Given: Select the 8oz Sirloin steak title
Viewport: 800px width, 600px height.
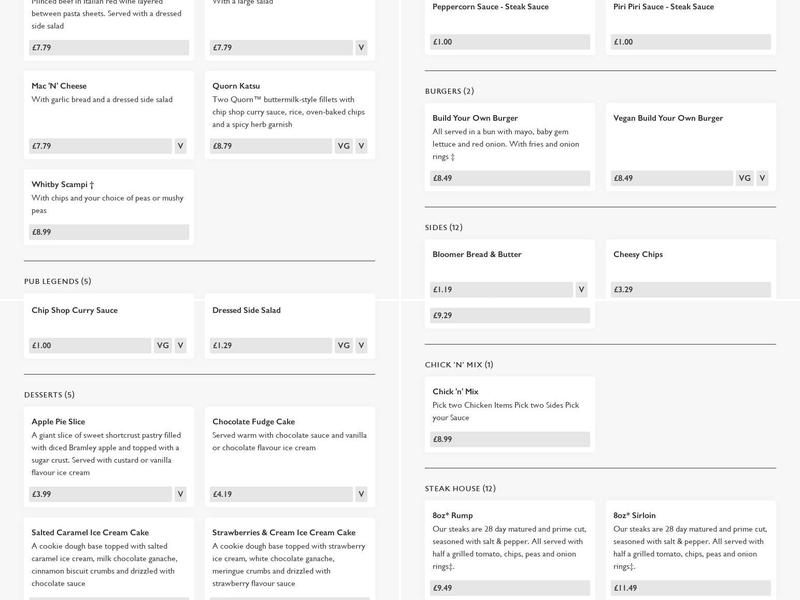Looking at the screenshot, I should [x=635, y=516].
